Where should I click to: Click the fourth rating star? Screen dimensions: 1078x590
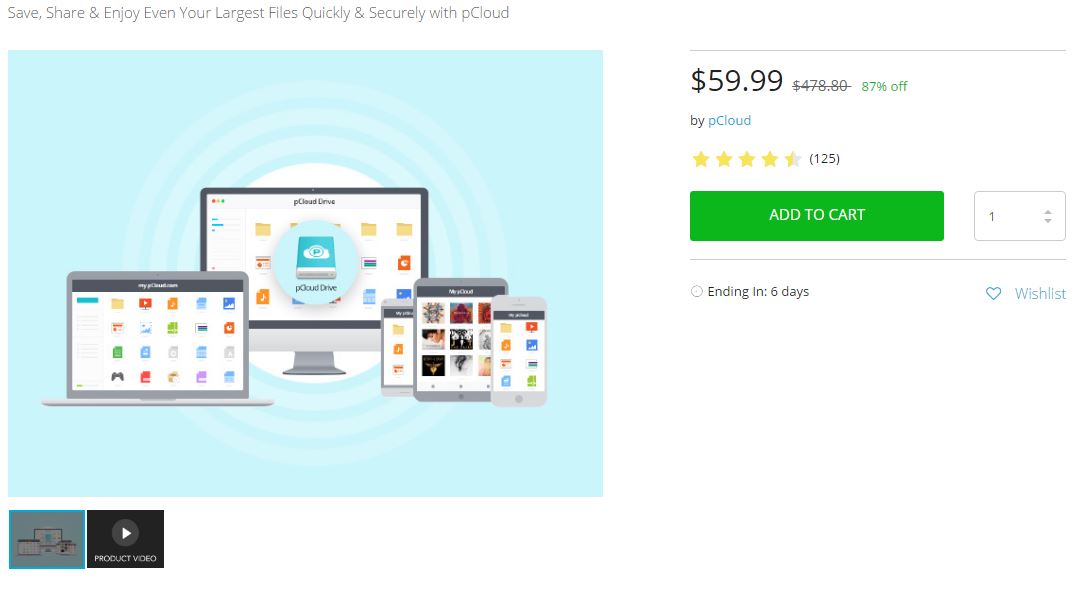click(x=769, y=159)
